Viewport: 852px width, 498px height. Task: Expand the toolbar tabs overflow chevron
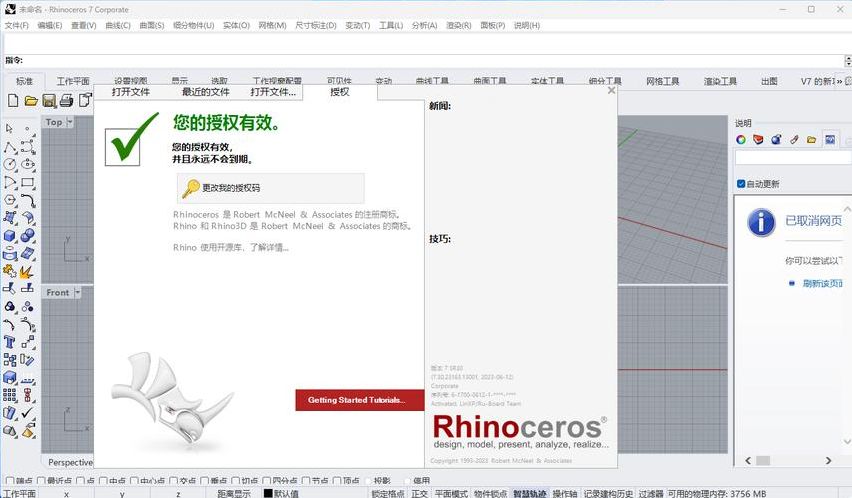click(x=839, y=81)
